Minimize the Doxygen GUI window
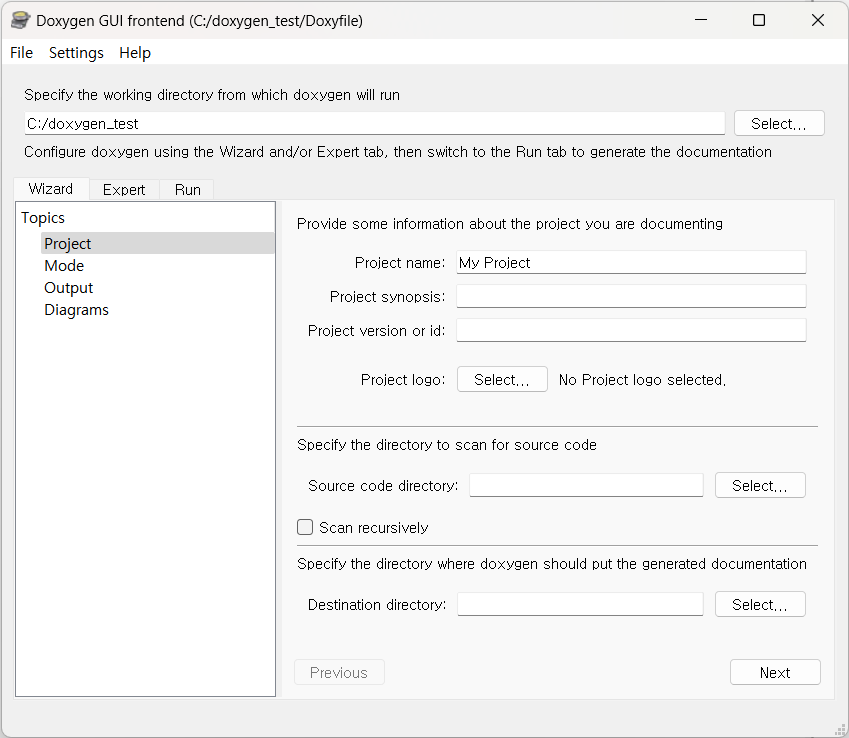 click(701, 20)
